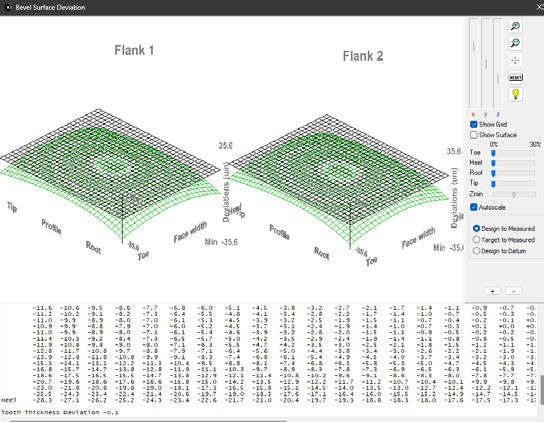Select the pan move arrows icon
Image resolution: width=544 pixels, height=422 pixels.
[515, 60]
